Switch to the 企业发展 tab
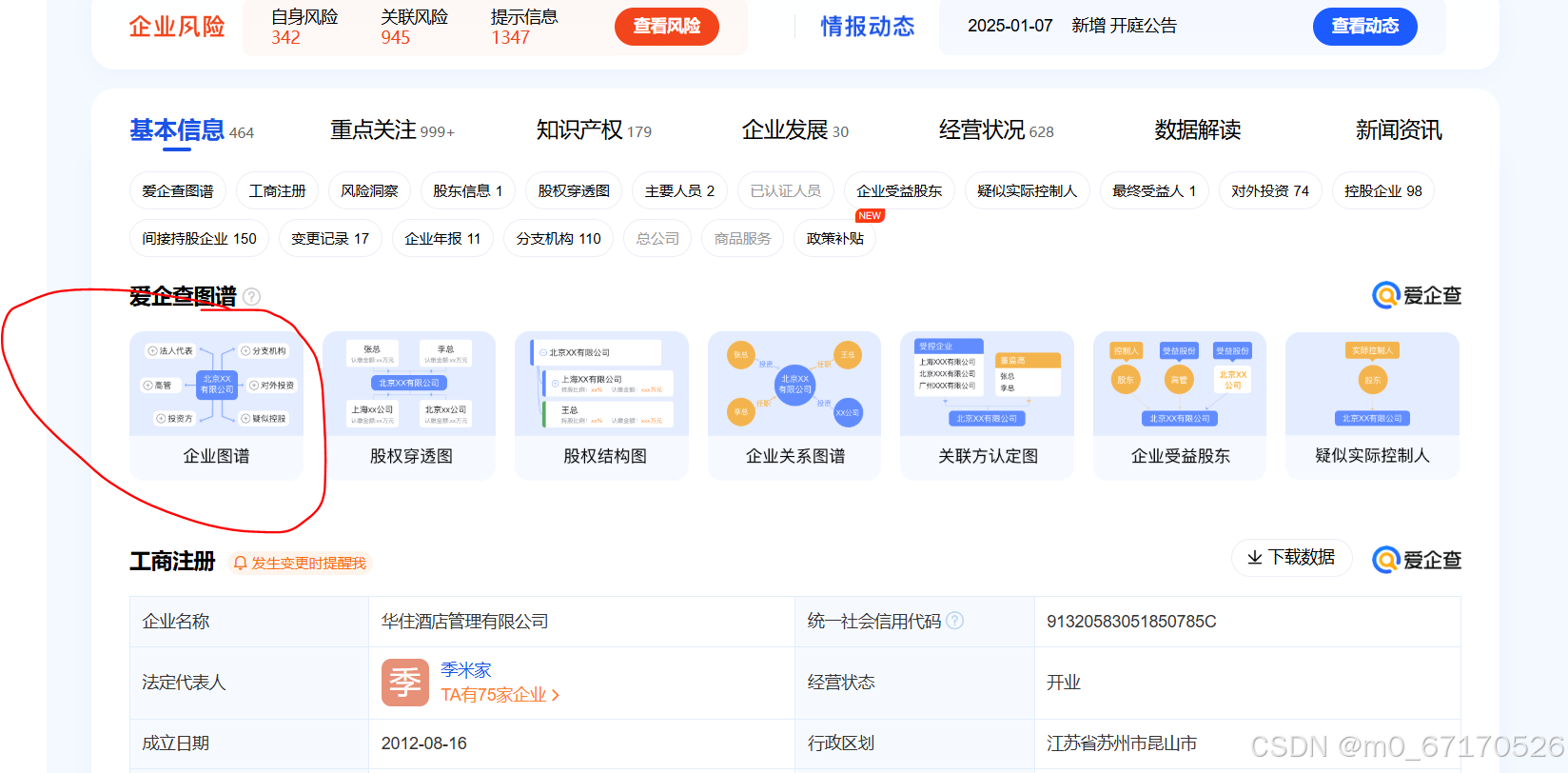1568x773 pixels. click(795, 130)
